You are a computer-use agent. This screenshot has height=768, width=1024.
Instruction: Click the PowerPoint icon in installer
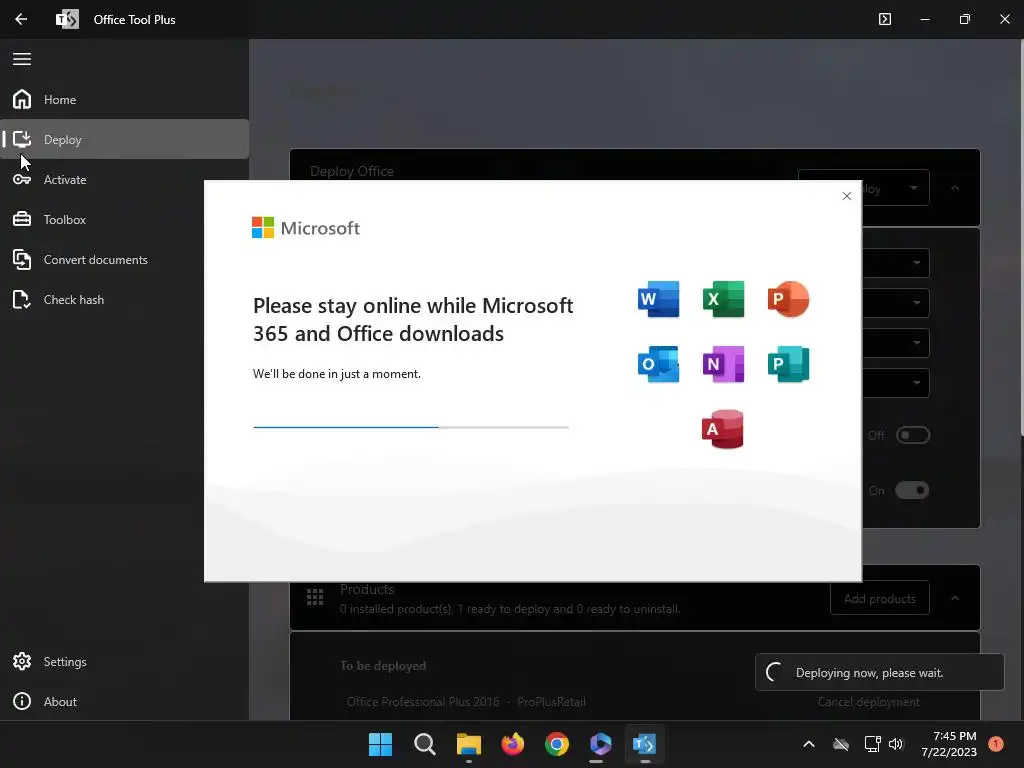[x=788, y=299]
